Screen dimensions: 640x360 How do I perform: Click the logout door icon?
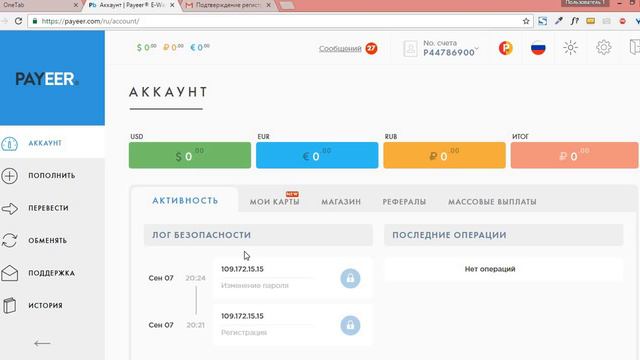pyautogui.click(x=634, y=47)
